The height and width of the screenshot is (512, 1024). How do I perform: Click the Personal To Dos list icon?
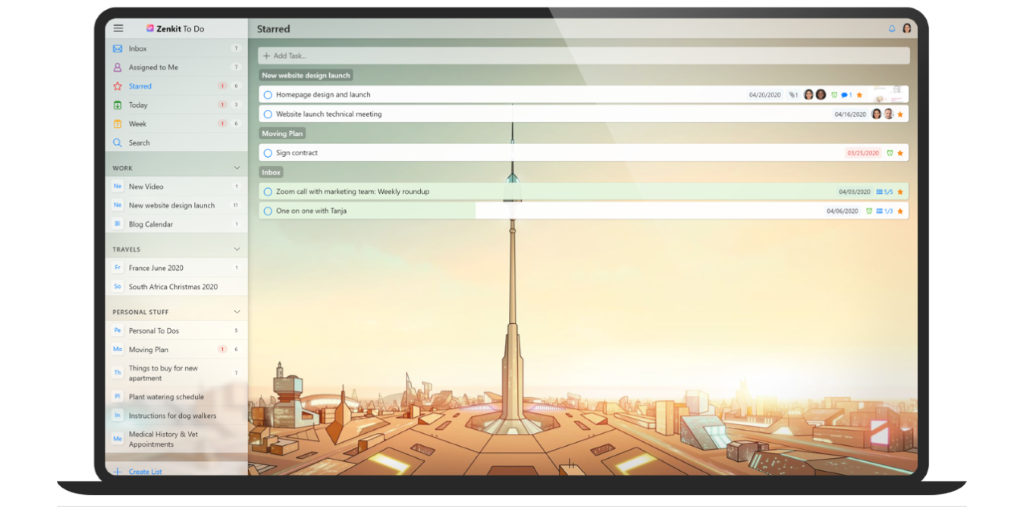tap(118, 330)
